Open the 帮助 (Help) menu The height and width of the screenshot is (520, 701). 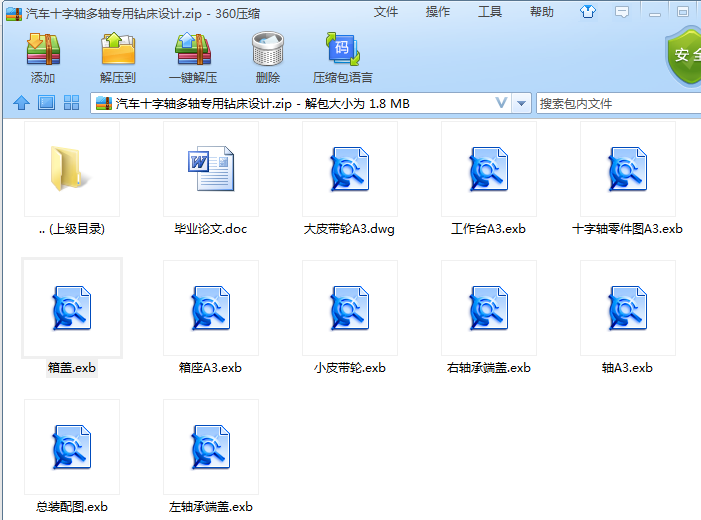point(542,12)
